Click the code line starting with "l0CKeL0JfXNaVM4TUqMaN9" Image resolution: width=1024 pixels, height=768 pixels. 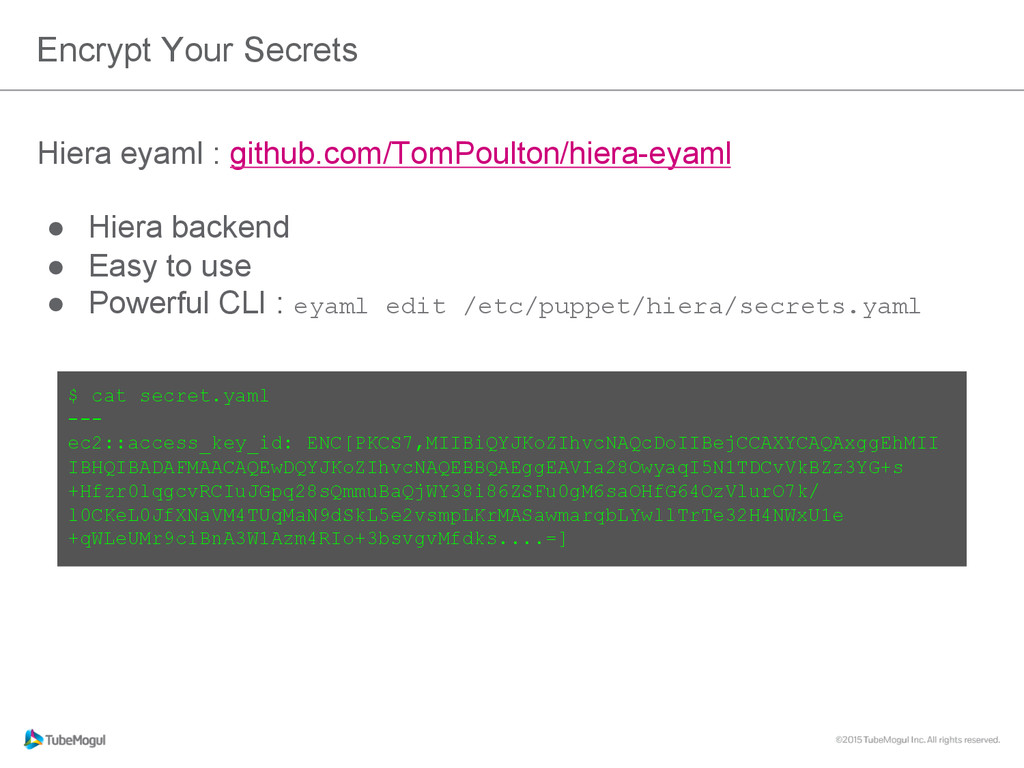click(x=455, y=516)
